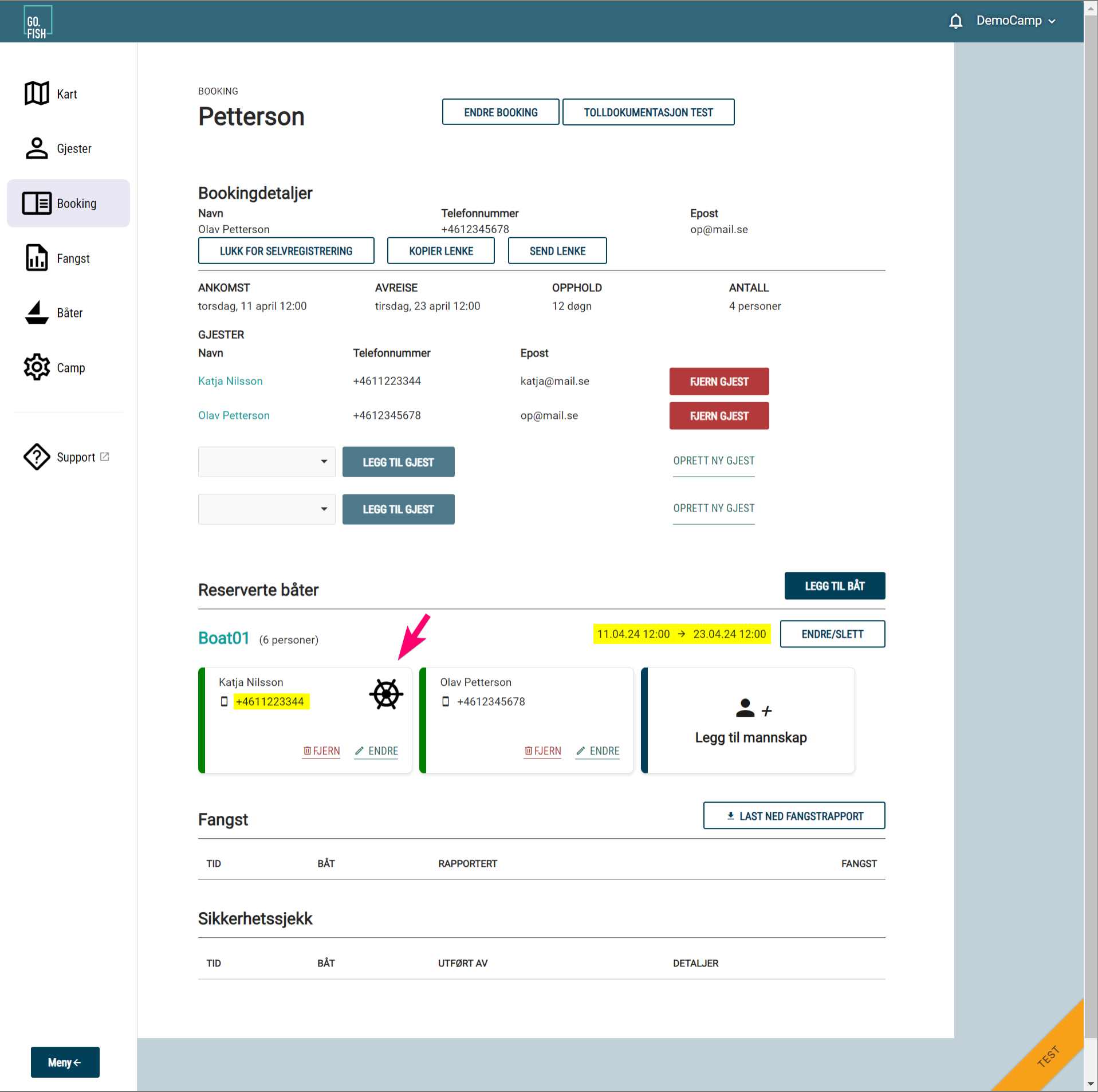Click the SEND LENKE button

coord(557,250)
